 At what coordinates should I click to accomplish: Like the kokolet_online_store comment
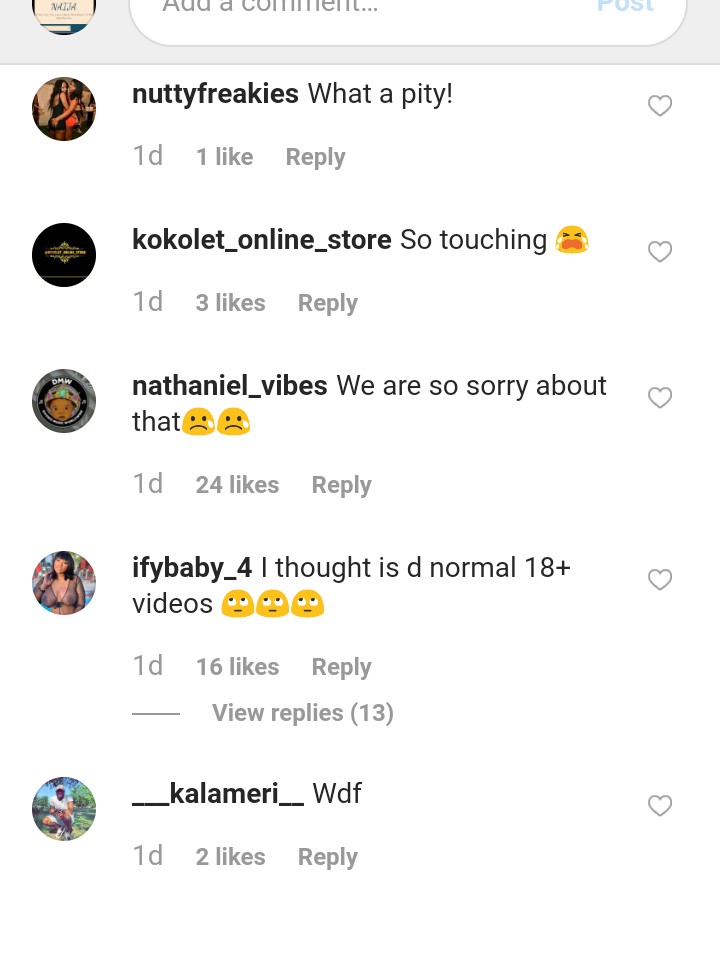[660, 252]
